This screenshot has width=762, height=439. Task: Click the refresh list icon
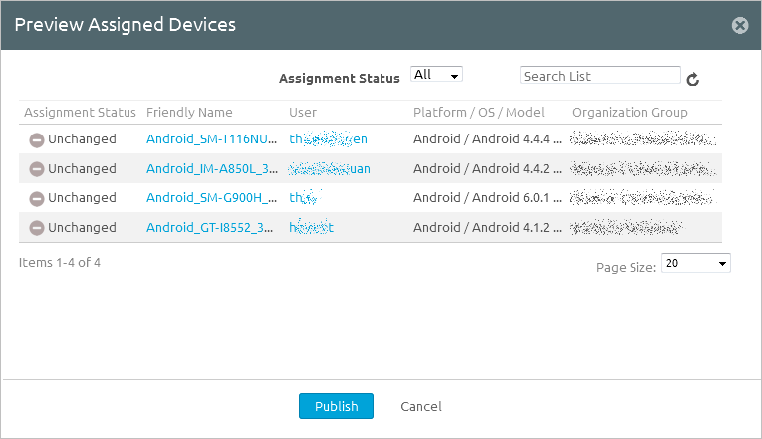pyautogui.click(x=692, y=80)
